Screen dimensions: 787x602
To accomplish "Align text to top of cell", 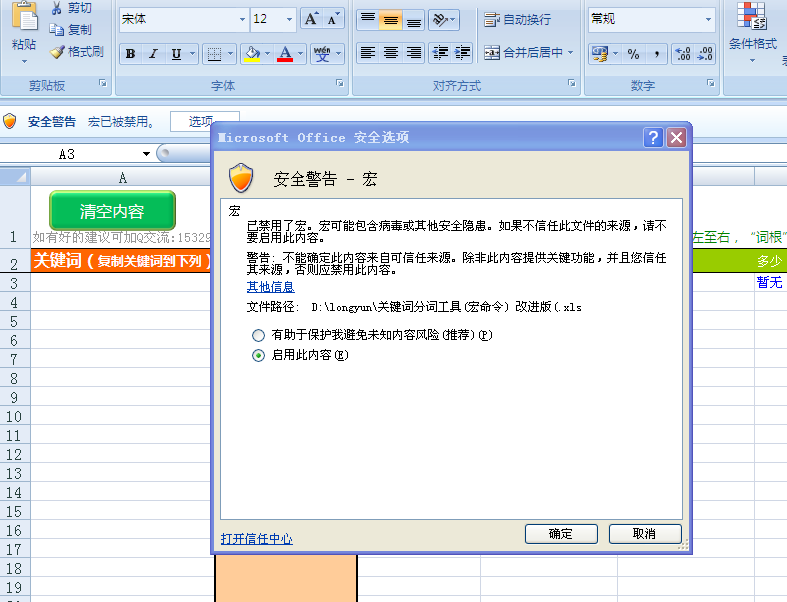I will click(368, 20).
